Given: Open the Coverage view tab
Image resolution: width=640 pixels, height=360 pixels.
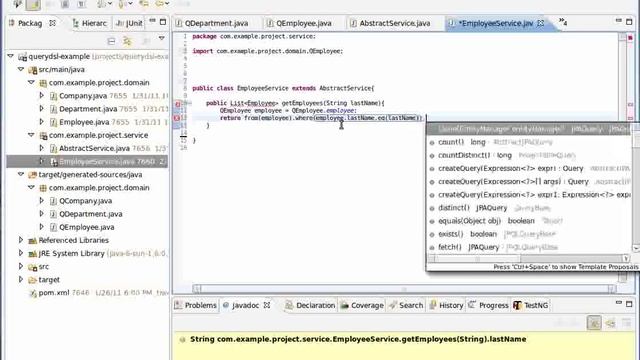Looking at the screenshot, I should click(362, 305).
